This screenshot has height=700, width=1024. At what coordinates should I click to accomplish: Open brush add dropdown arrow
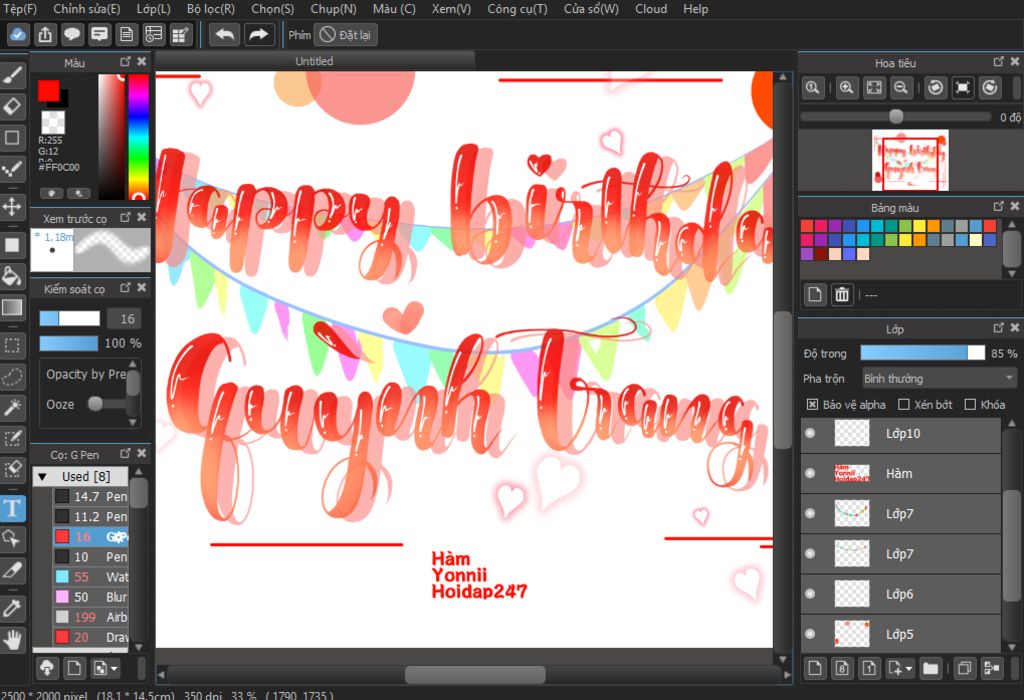click(114, 669)
